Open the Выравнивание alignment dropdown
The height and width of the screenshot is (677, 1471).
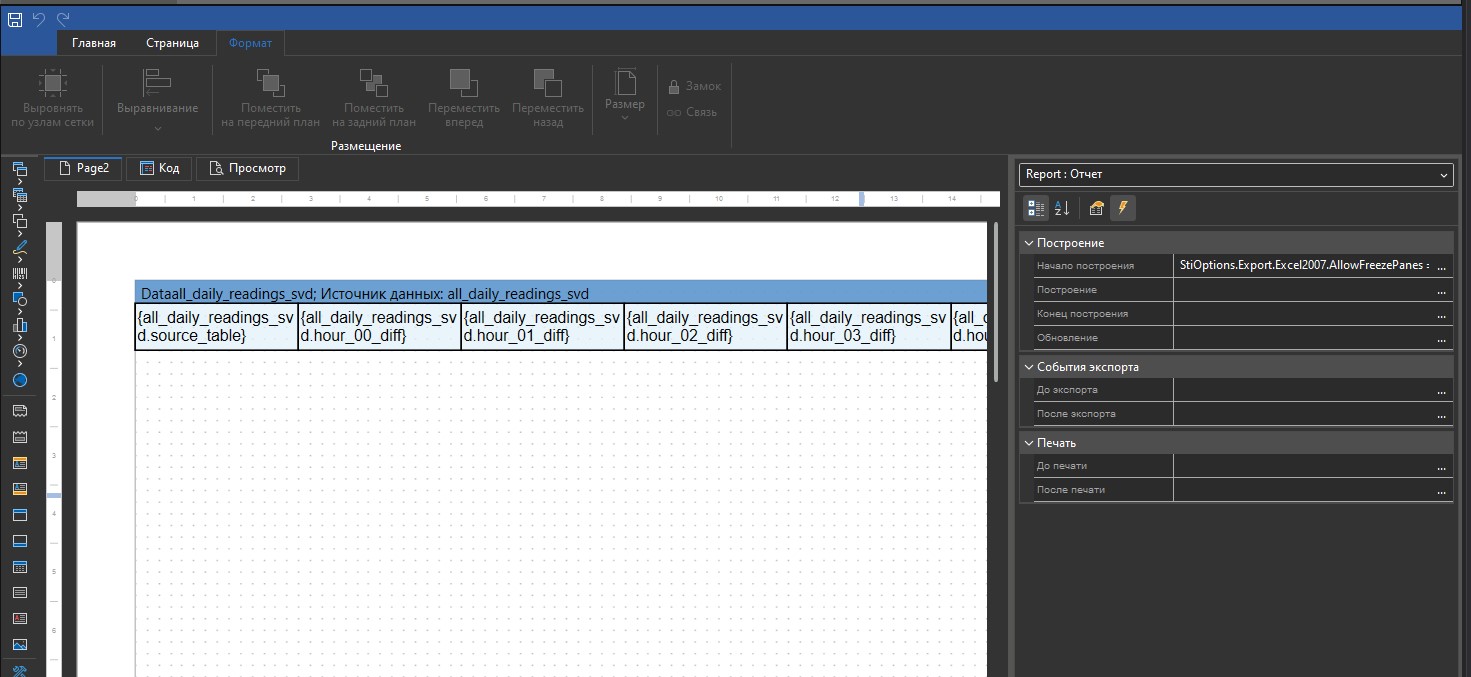coord(157,99)
